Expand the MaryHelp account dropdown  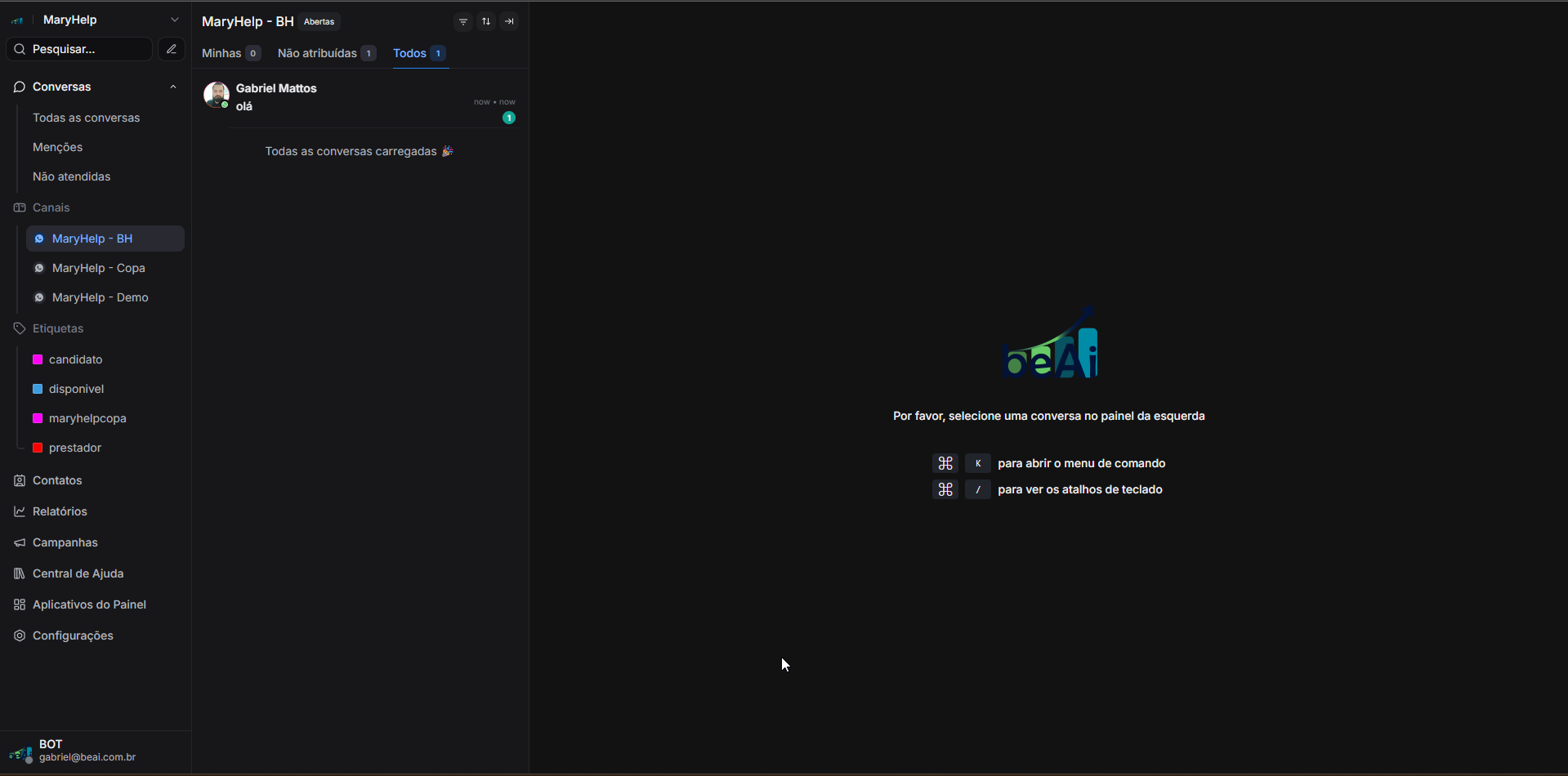pos(174,20)
